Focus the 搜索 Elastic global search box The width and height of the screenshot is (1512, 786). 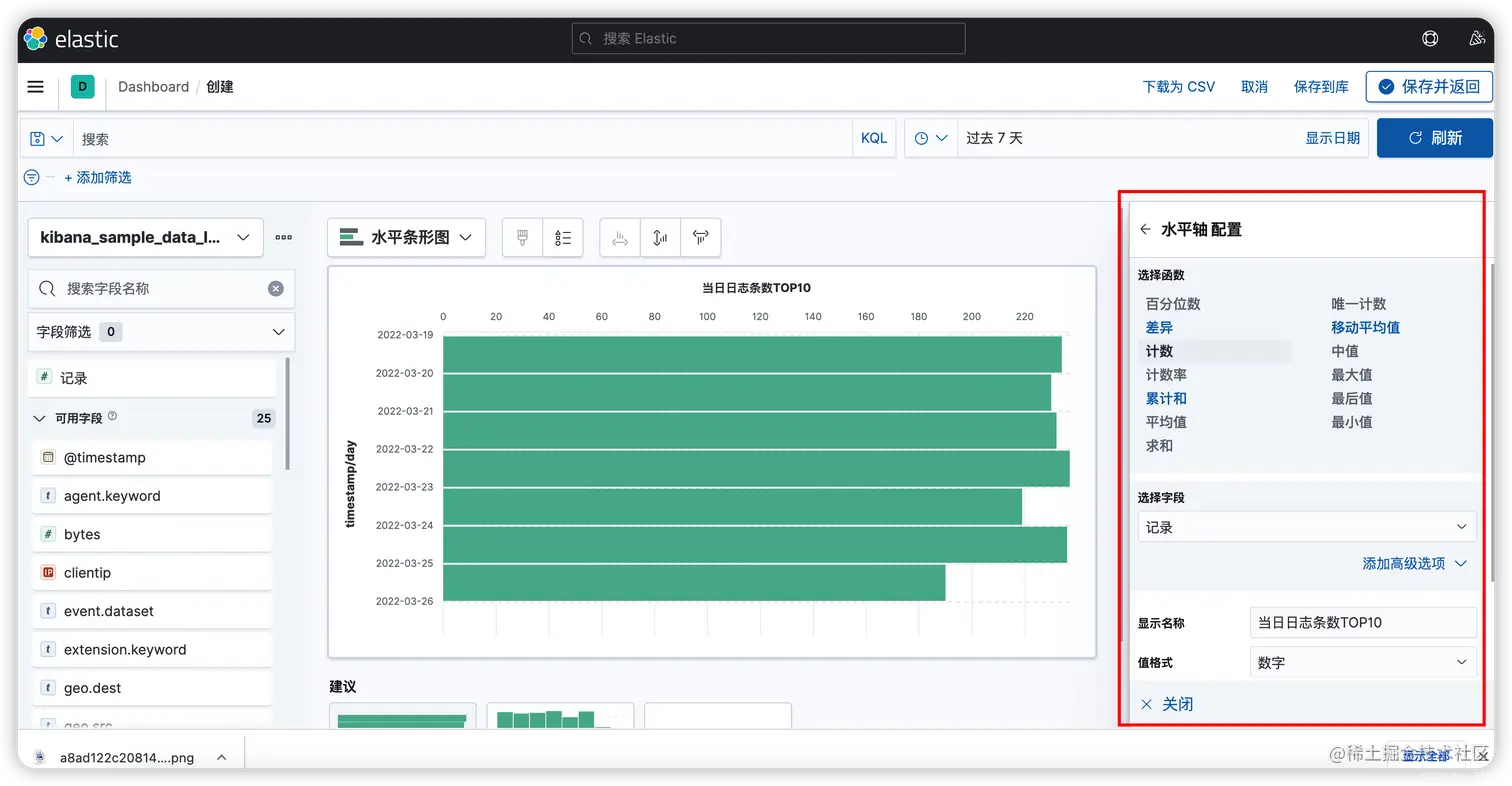[768, 38]
